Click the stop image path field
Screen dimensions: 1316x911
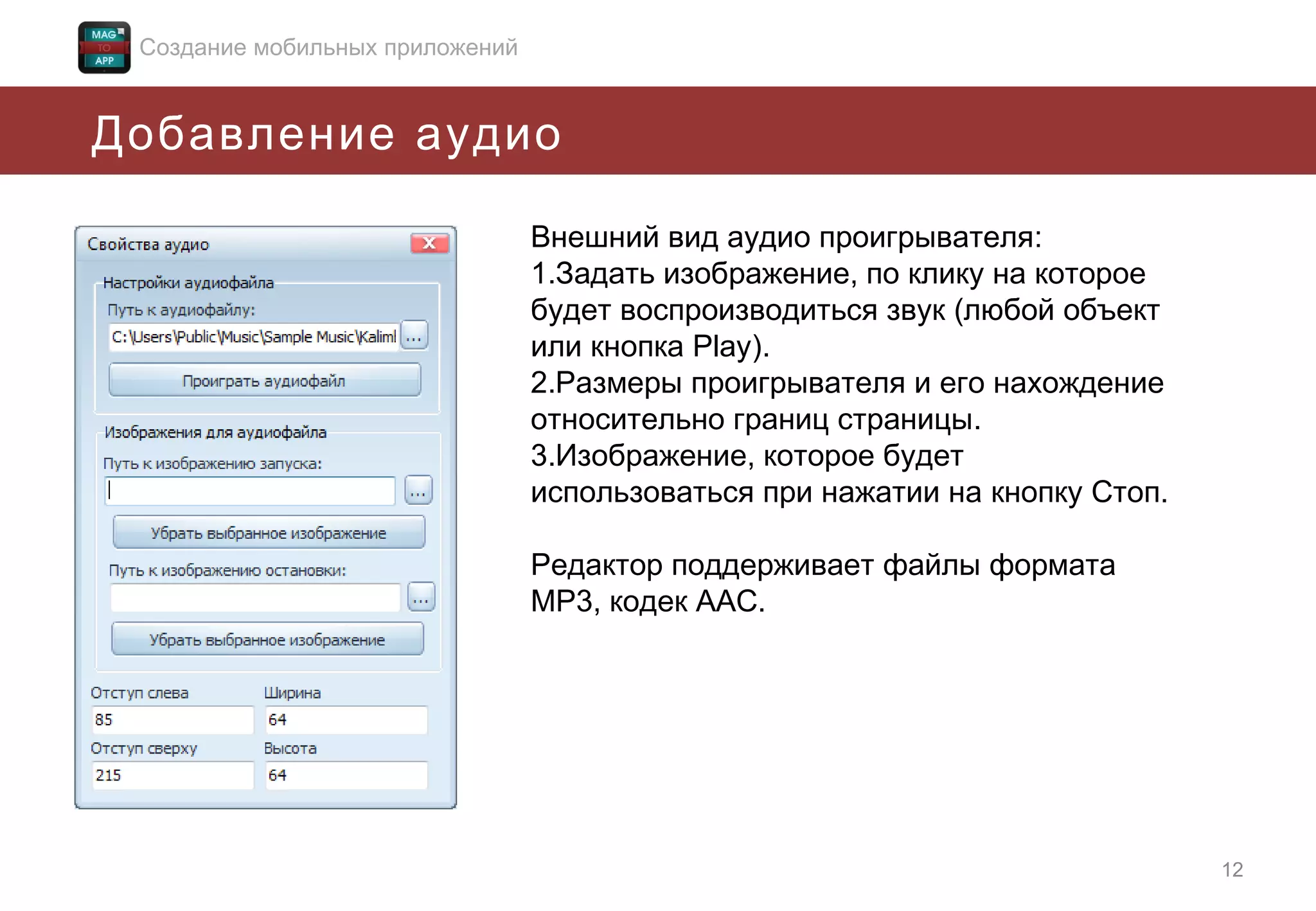[255, 598]
